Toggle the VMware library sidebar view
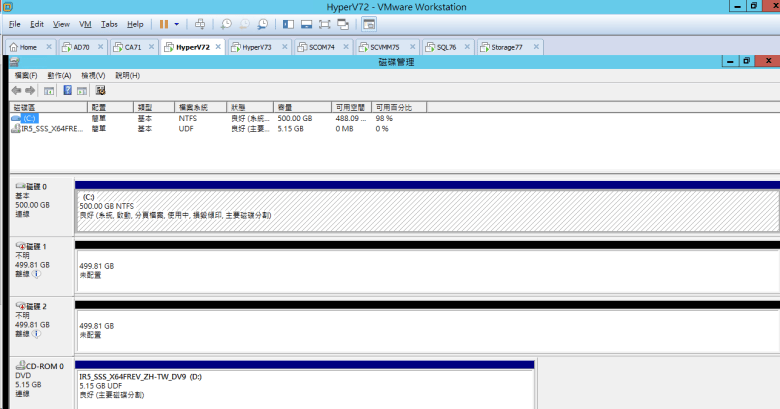 (288, 23)
